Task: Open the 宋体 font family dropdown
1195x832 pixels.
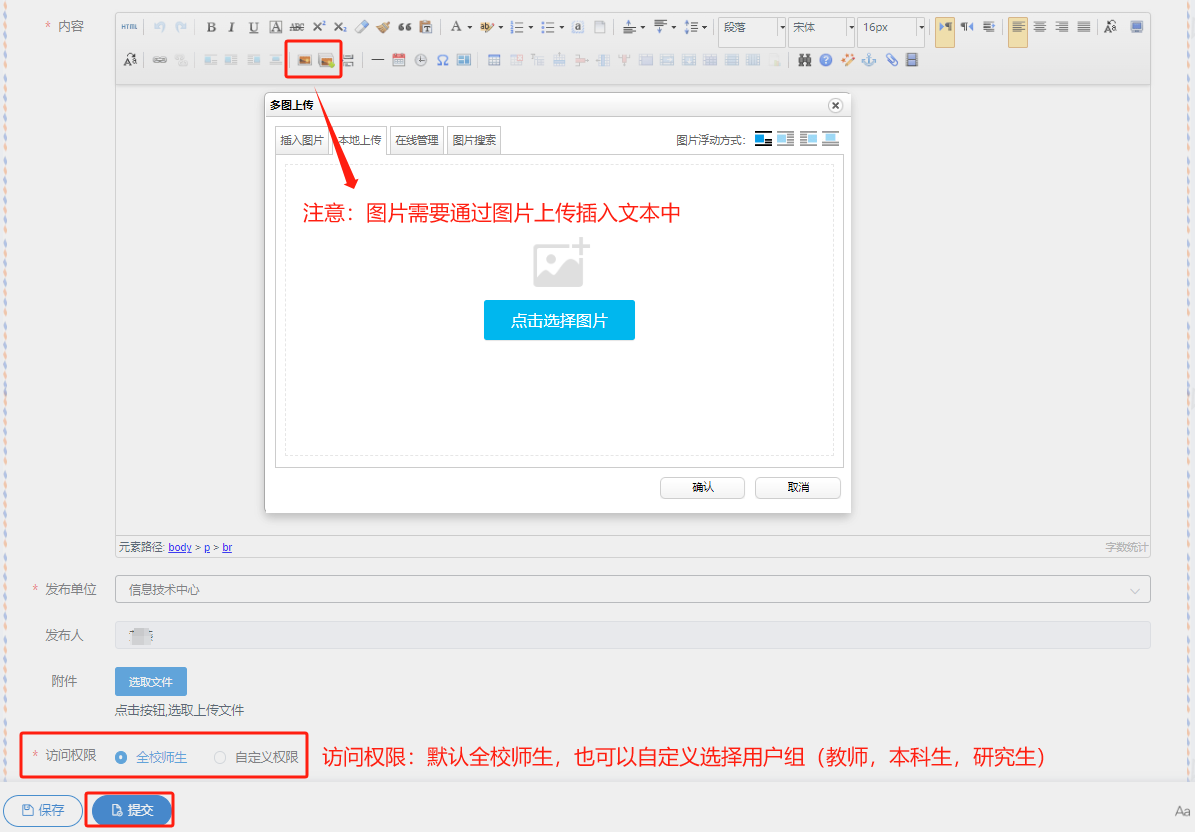Action: pyautogui.click(x=821, y=27)
